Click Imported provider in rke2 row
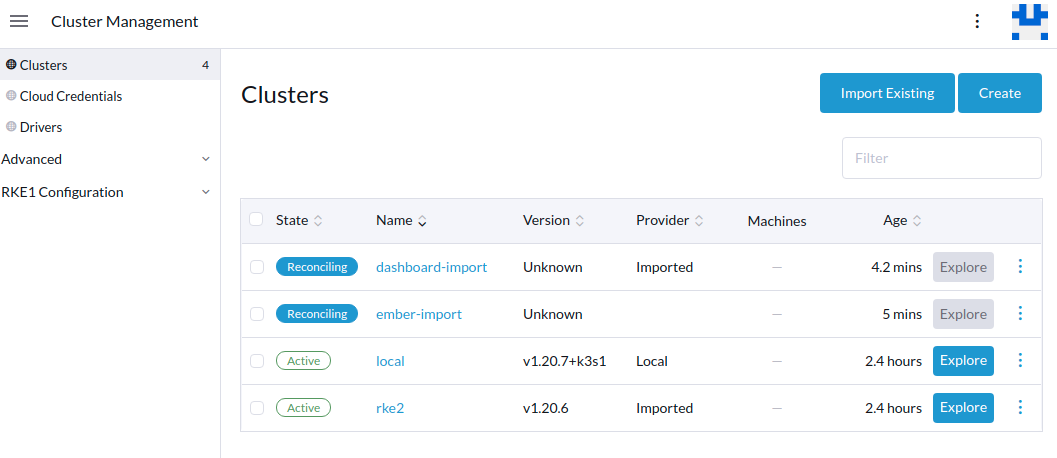 [665, 408]
